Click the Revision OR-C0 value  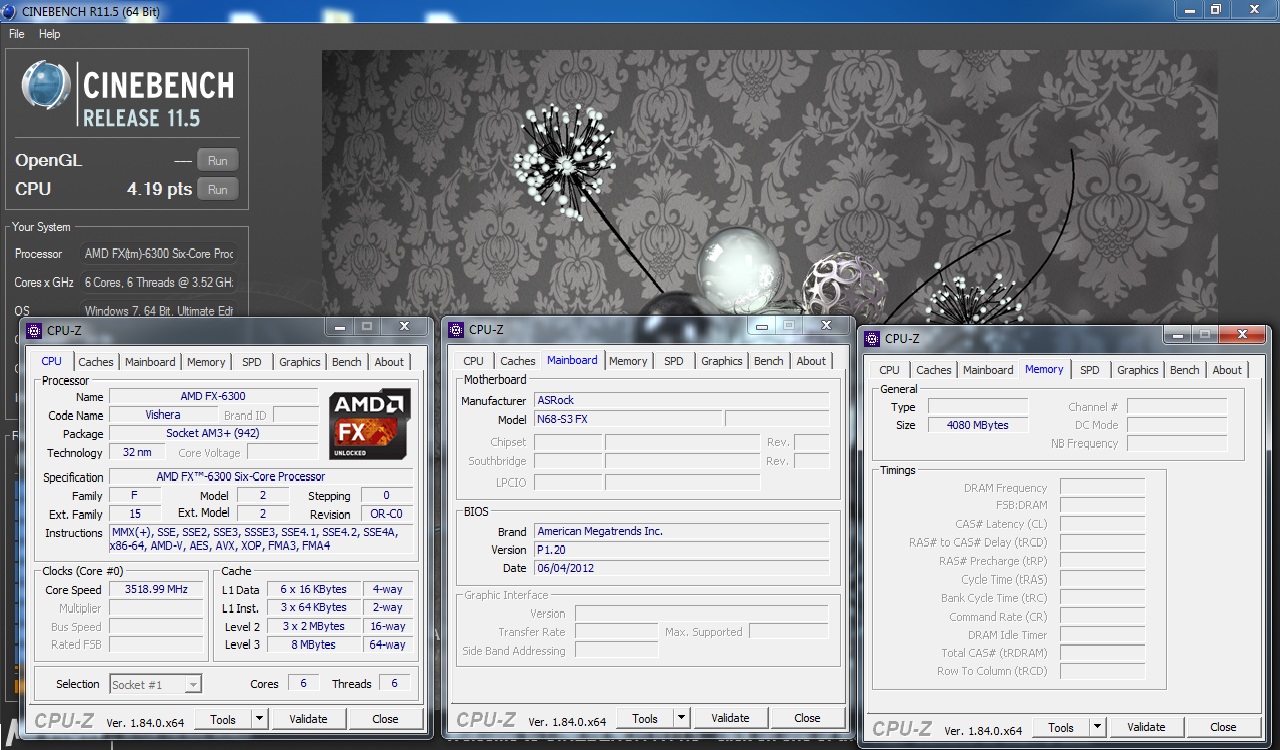(386, 514)
